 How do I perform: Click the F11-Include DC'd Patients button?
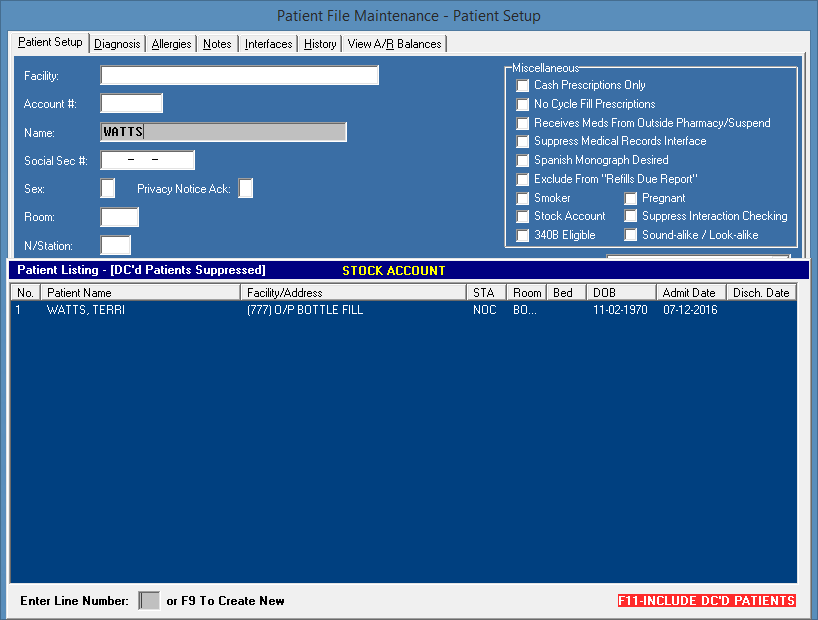point(706,601)
